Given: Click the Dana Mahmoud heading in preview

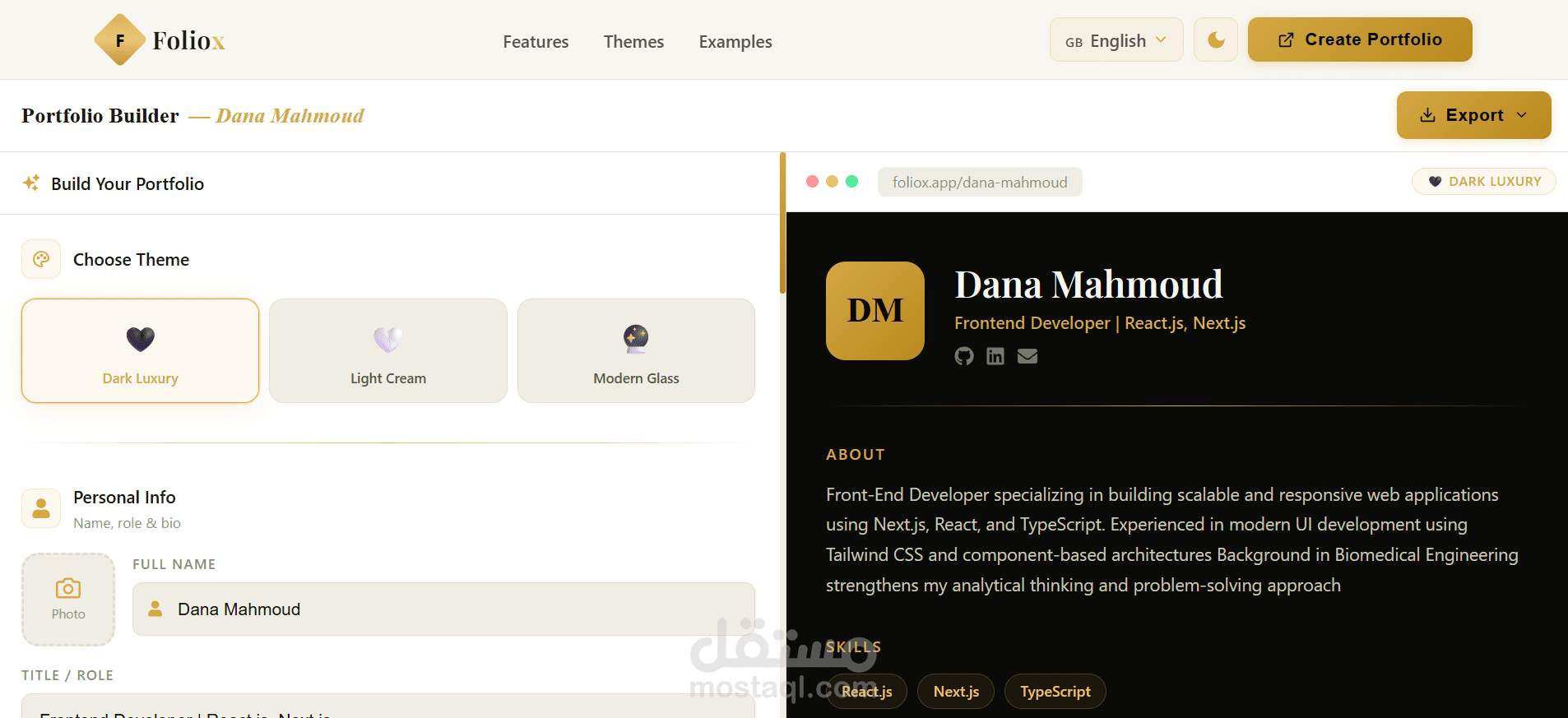Looking at the screenshot, I should point(1088,285).
